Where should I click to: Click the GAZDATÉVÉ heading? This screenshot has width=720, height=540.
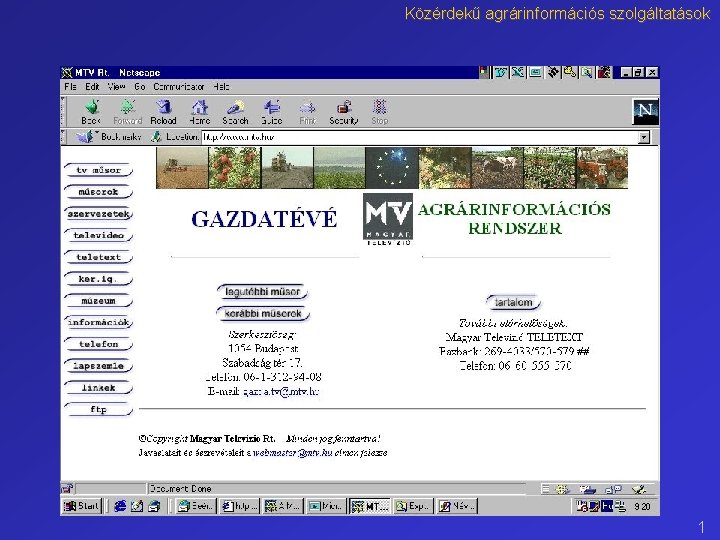coord(264,219)
